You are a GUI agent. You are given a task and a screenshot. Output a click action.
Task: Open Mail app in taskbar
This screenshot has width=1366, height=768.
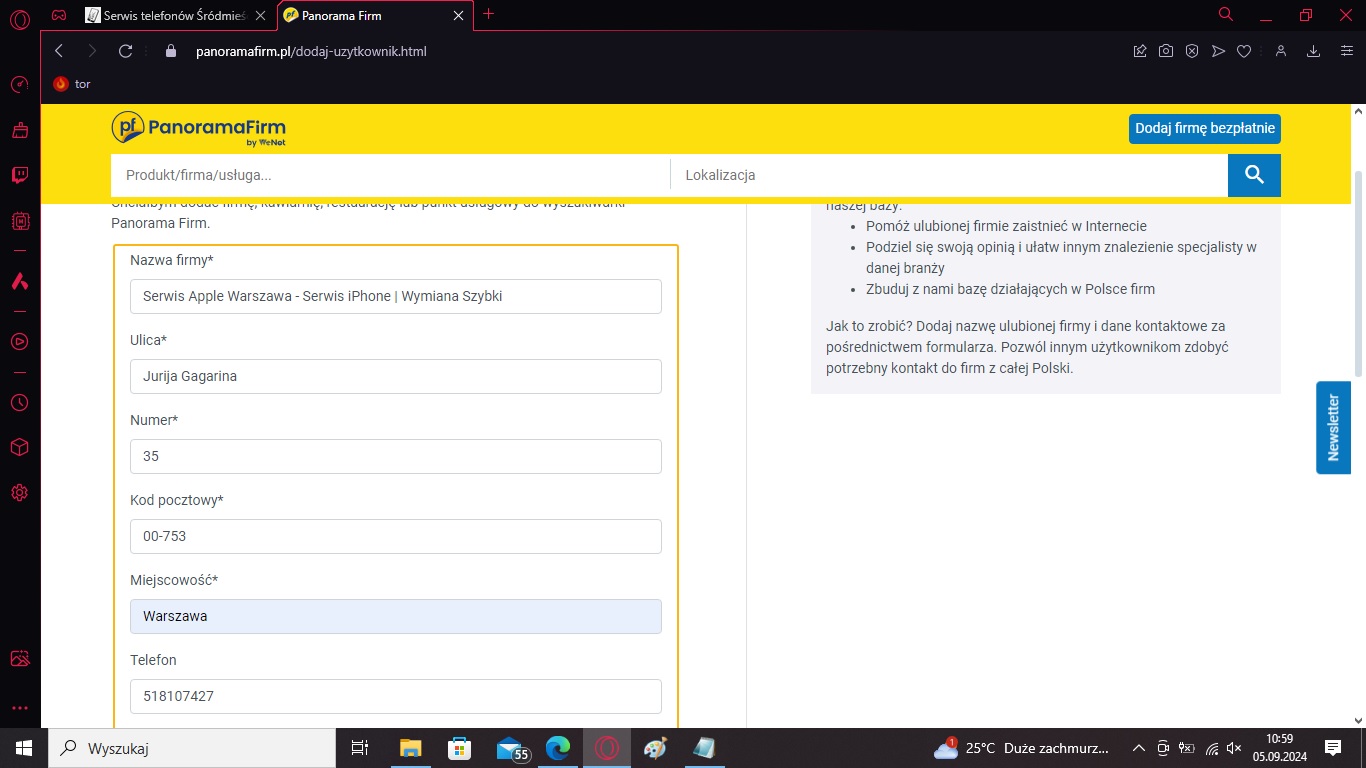pyautogui.click(x=511, y=748)
